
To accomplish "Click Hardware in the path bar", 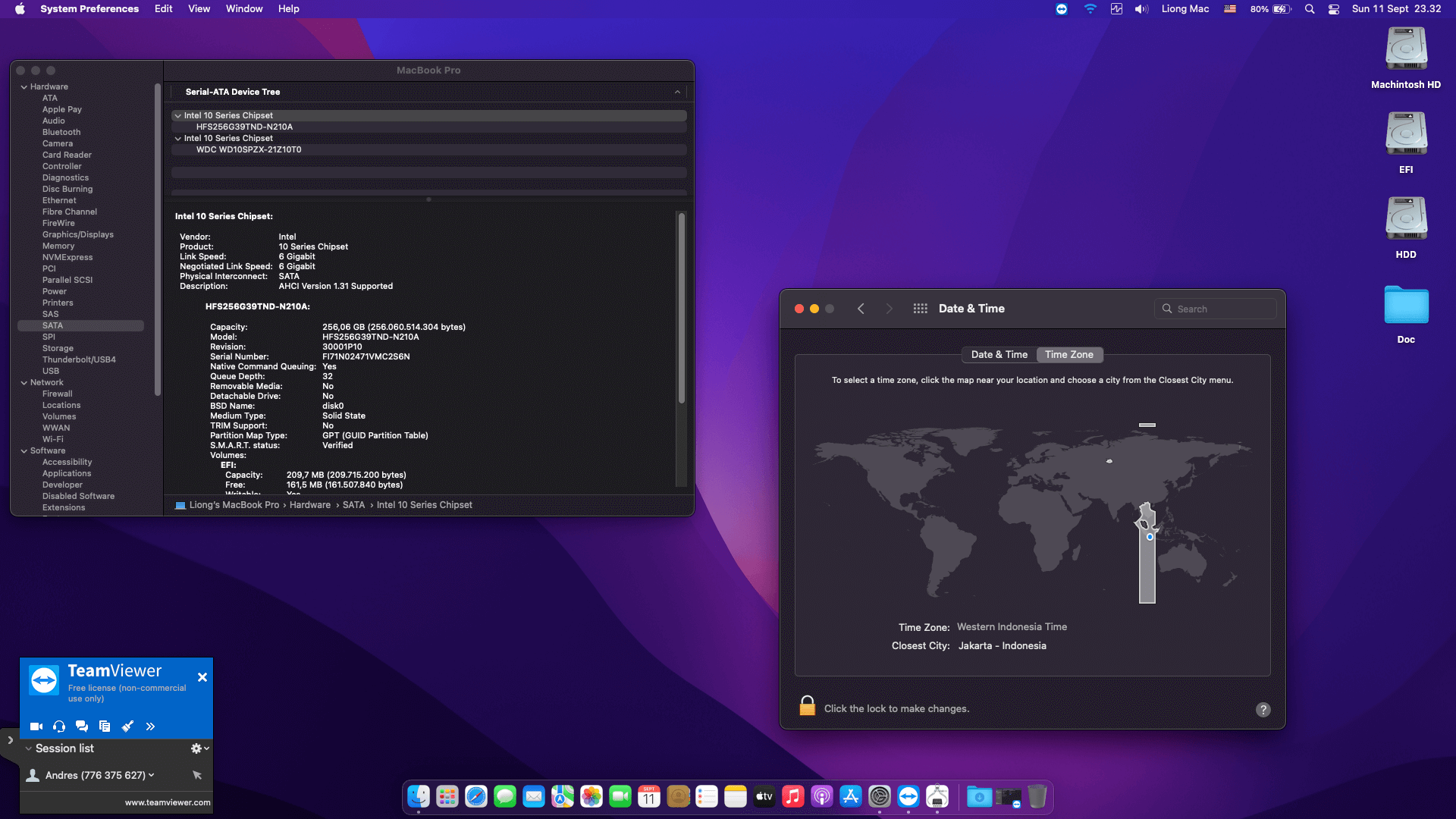I will point(310,505).
